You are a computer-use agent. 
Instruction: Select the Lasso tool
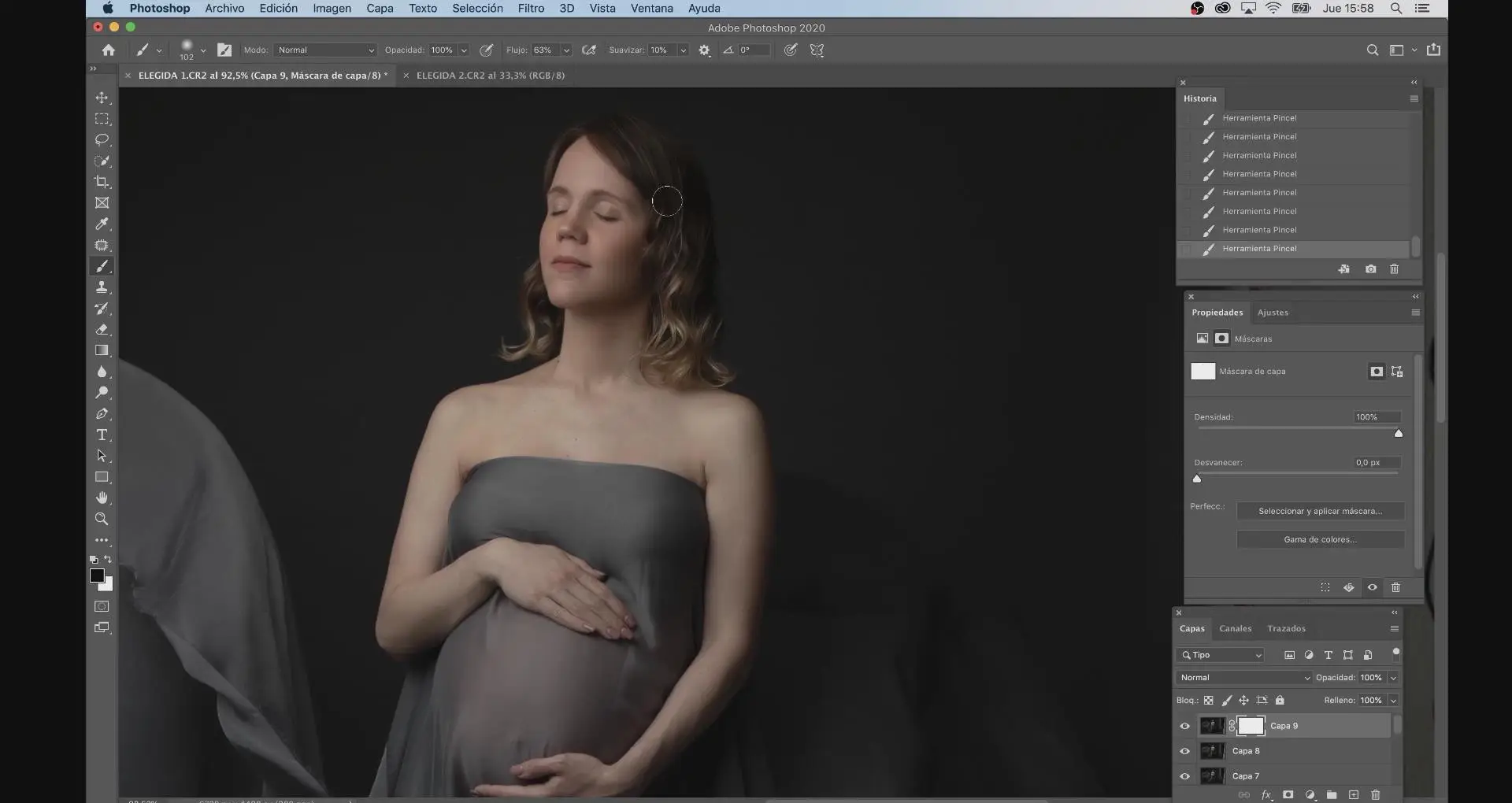coord(102,139)
